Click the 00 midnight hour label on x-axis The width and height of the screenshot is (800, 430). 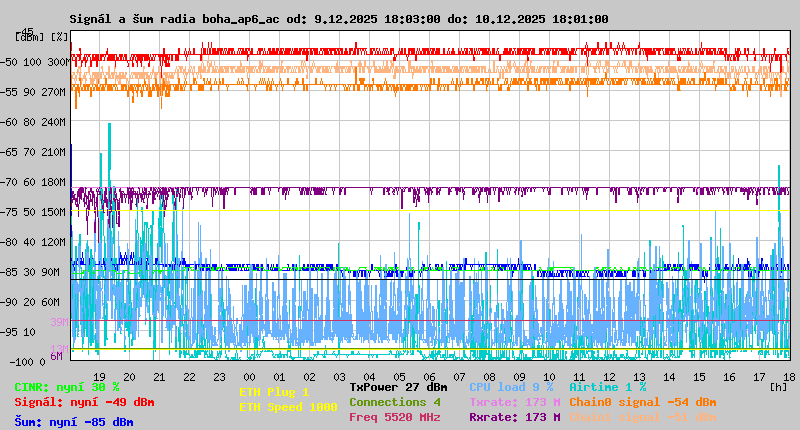click(249, 376)
